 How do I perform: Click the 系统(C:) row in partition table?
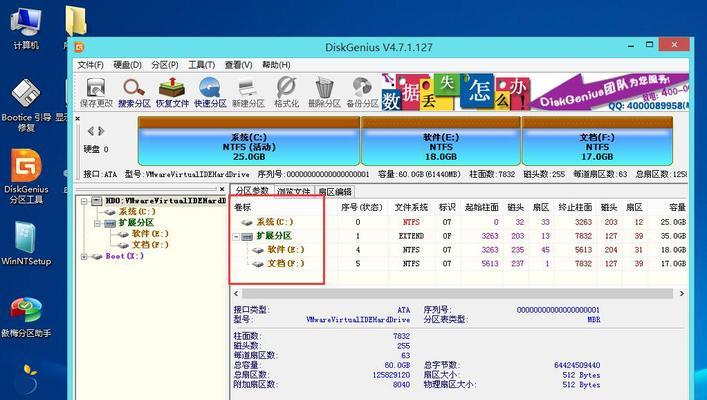459,222
